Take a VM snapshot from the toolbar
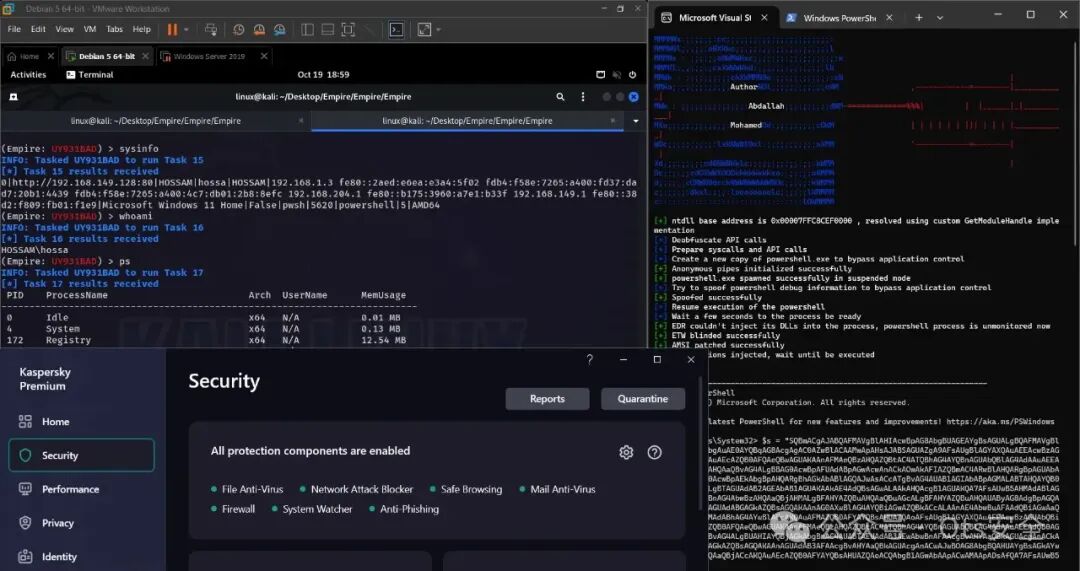Viewport: 1080px width, 571px height. 238,30
